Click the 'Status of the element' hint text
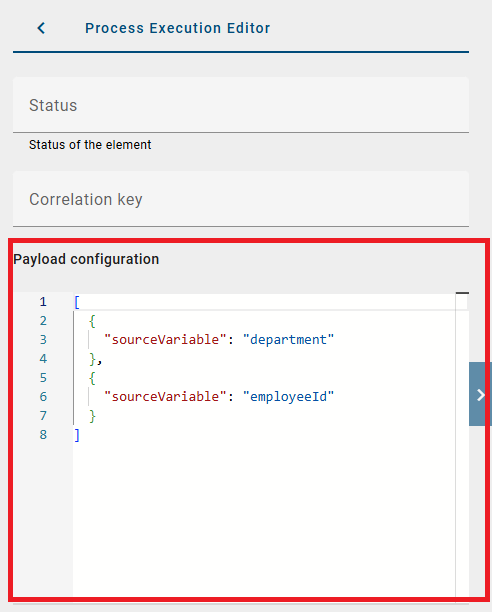The width and height of the screenshot is (492, 612). pos(90,145)
